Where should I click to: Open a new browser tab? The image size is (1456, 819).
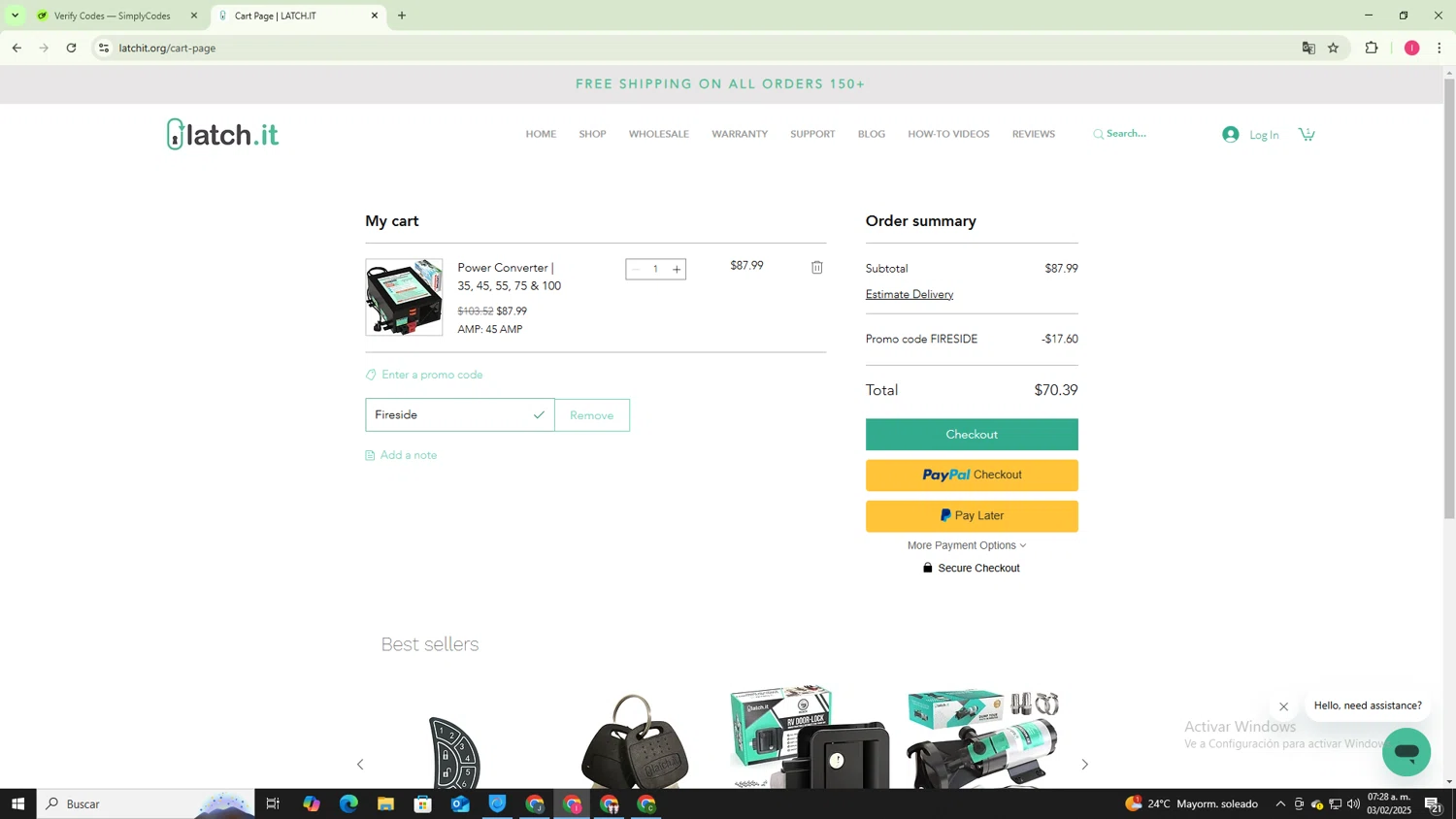[x=402, y=16]
